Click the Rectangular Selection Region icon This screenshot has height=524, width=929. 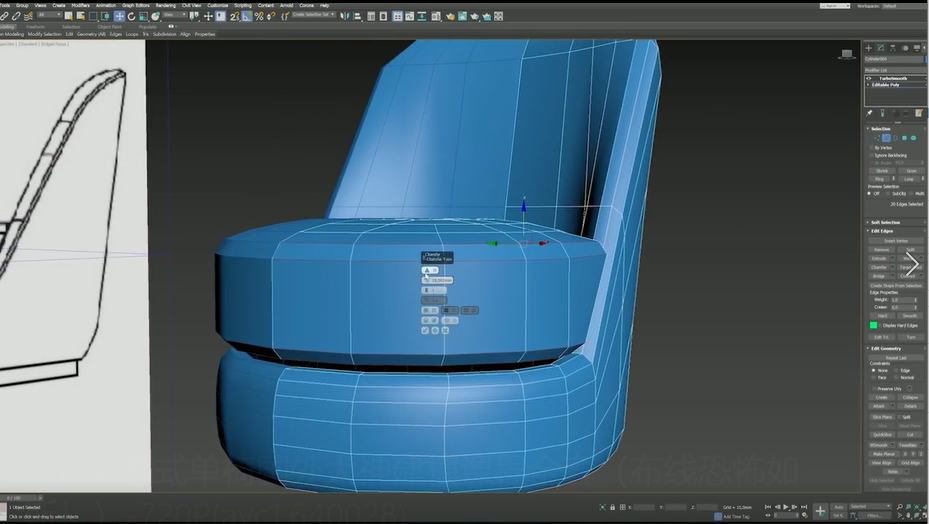pos(93,16)
